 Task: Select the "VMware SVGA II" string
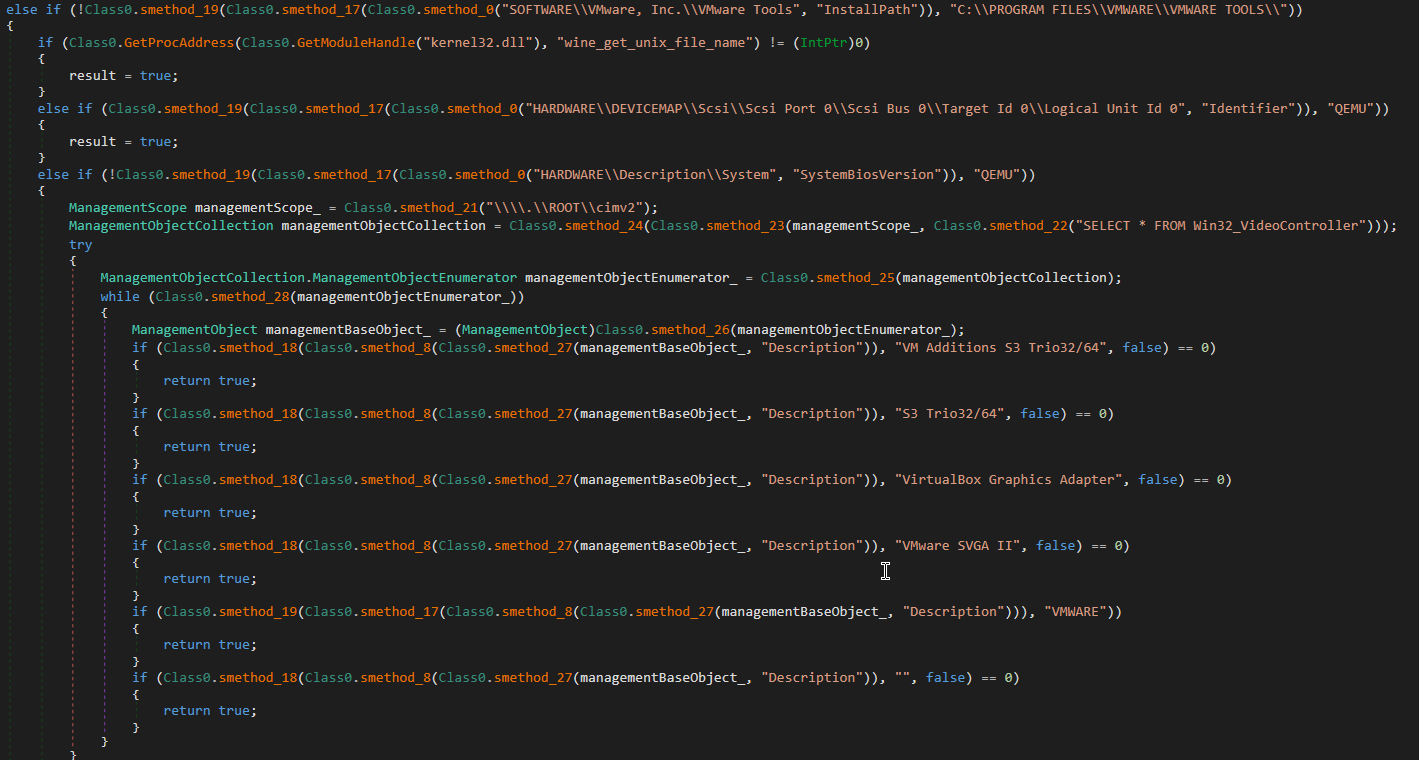click(x=957, y=546)
